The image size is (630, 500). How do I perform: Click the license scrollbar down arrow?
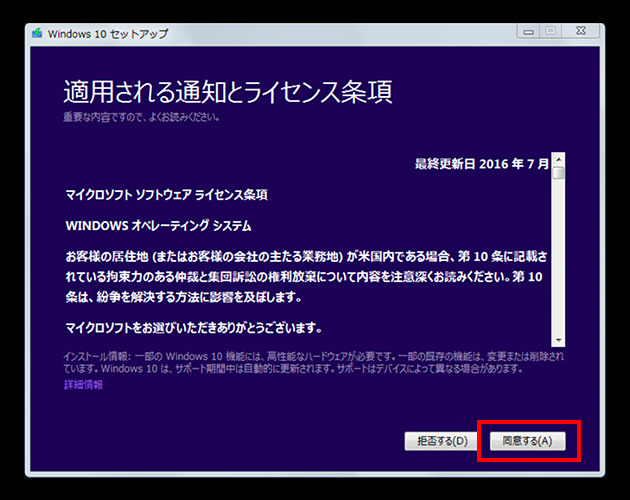point(558,340)
